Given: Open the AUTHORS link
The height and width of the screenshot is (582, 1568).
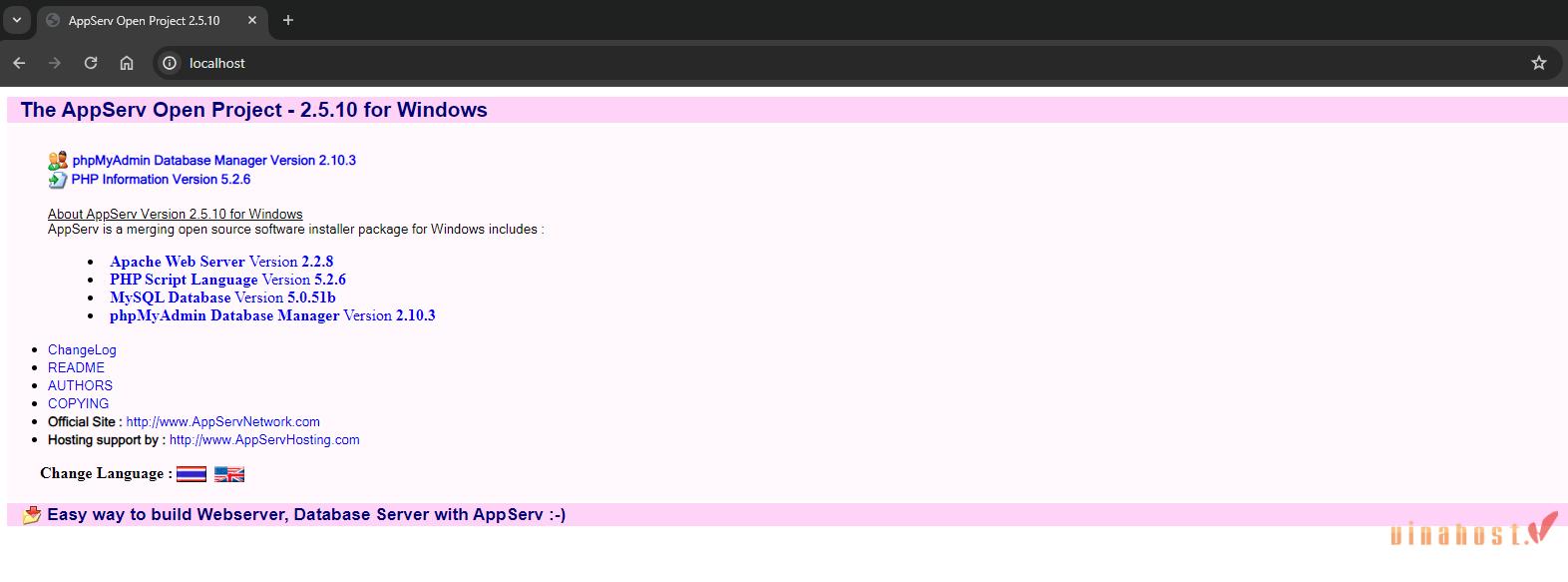Looking at the screenshot, I should pos(80,385).
